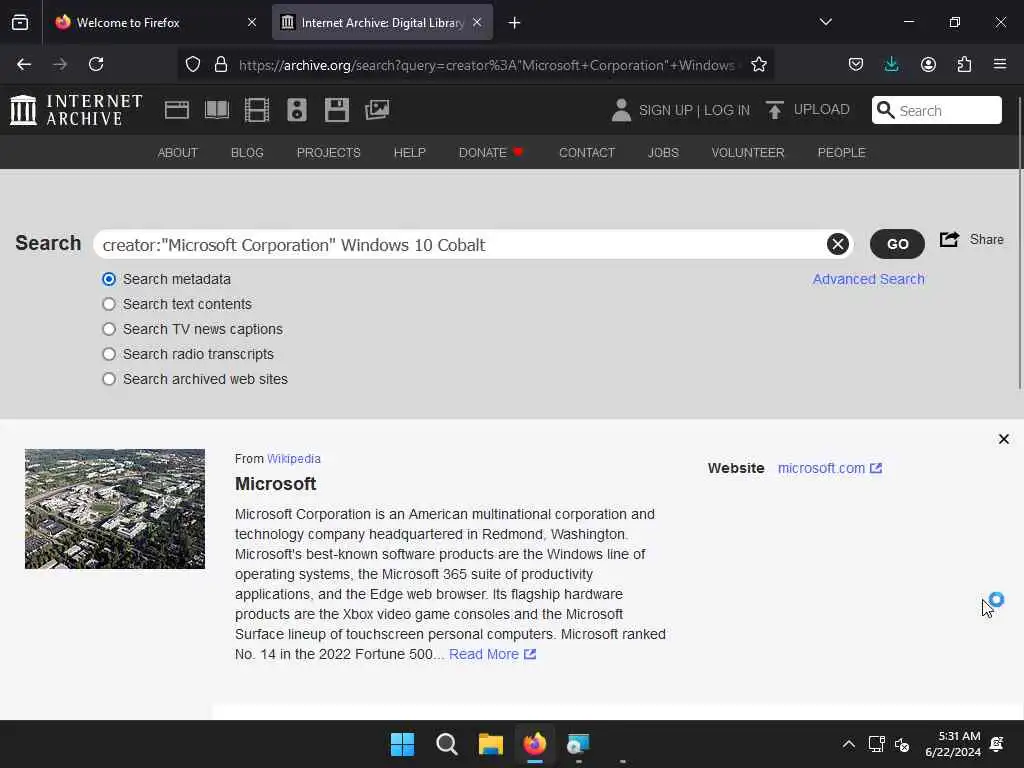1024x768 pixels.
Task: Click the Read More link
Action: click(x=492, y=654)
